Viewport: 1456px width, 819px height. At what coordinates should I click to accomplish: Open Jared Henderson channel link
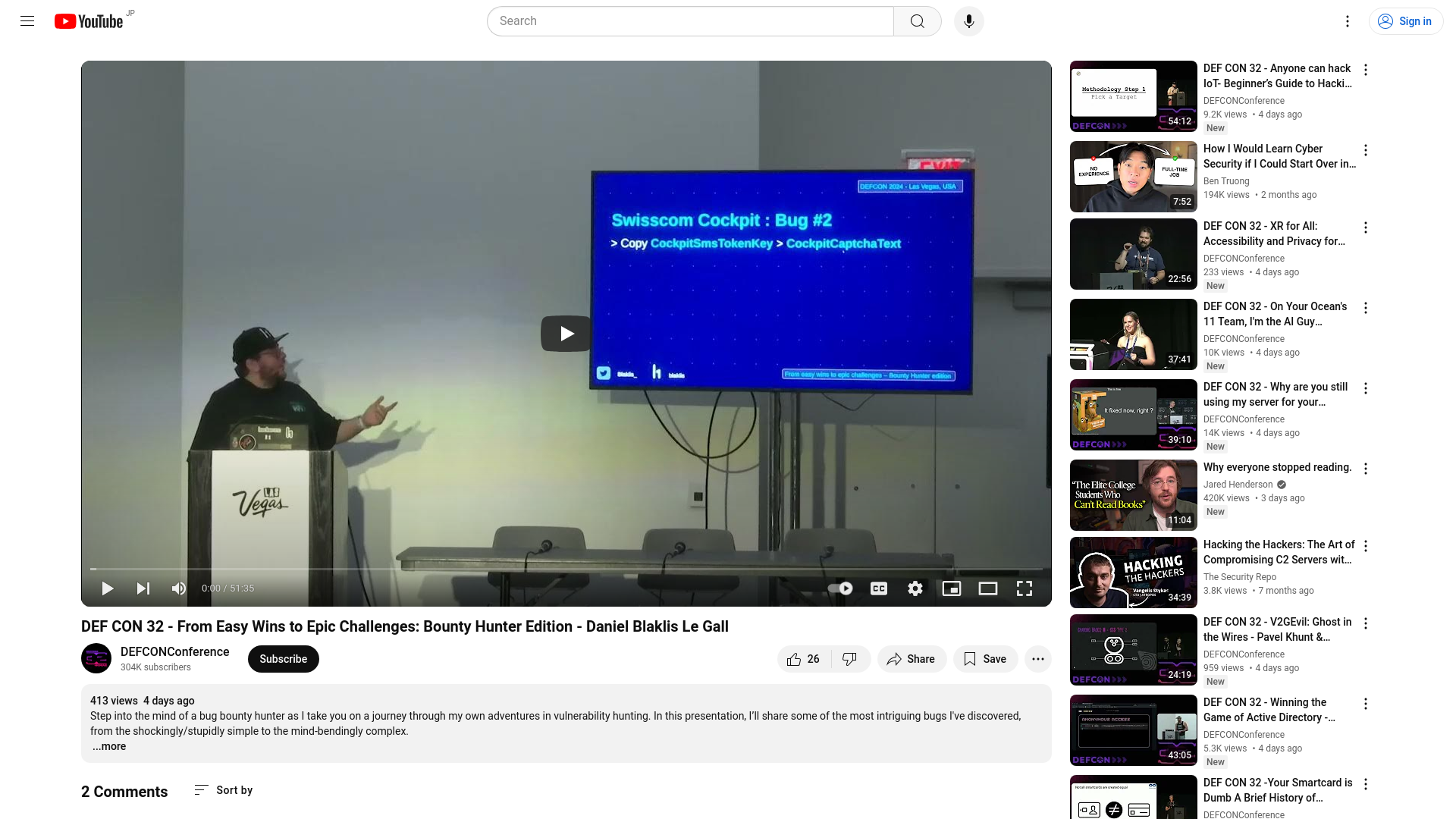pos(1238,485)
